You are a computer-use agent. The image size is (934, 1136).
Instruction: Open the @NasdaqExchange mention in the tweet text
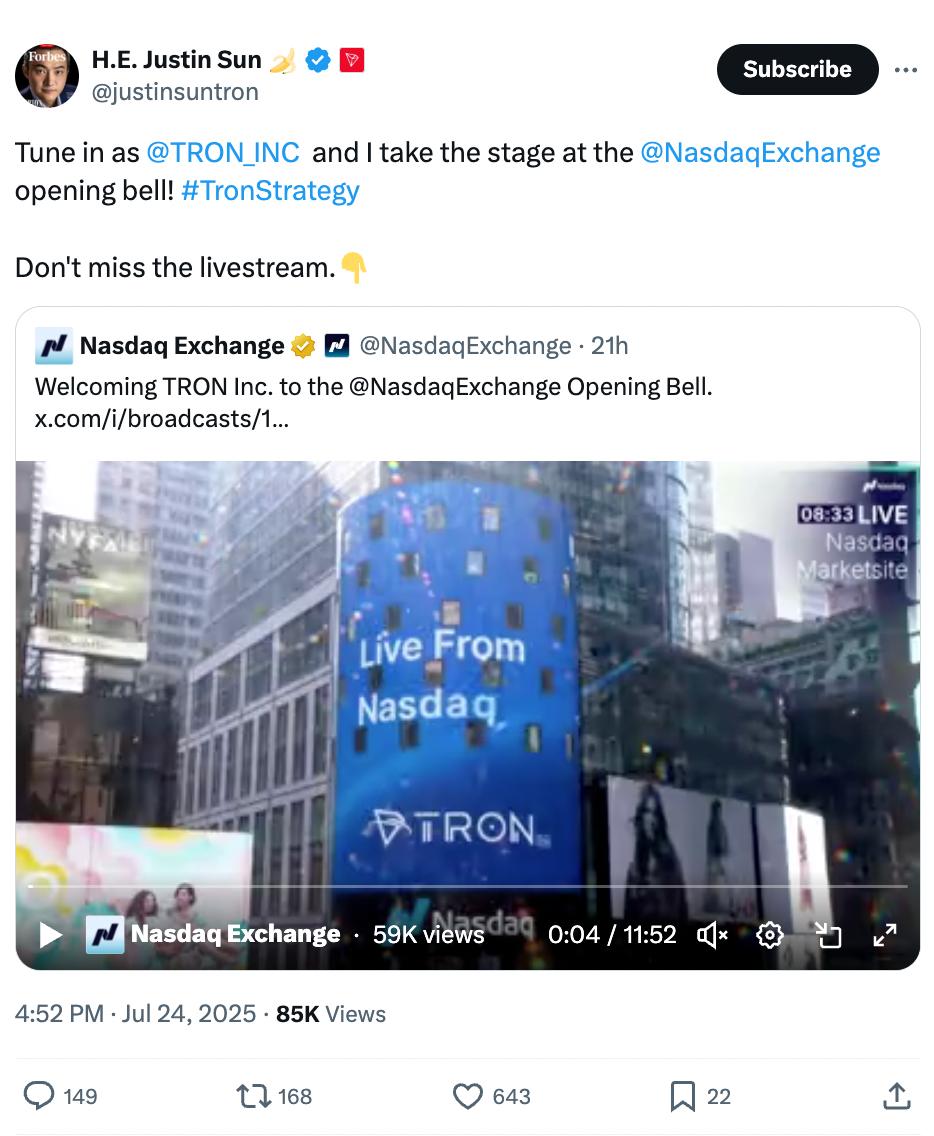(x=760, y=153)
